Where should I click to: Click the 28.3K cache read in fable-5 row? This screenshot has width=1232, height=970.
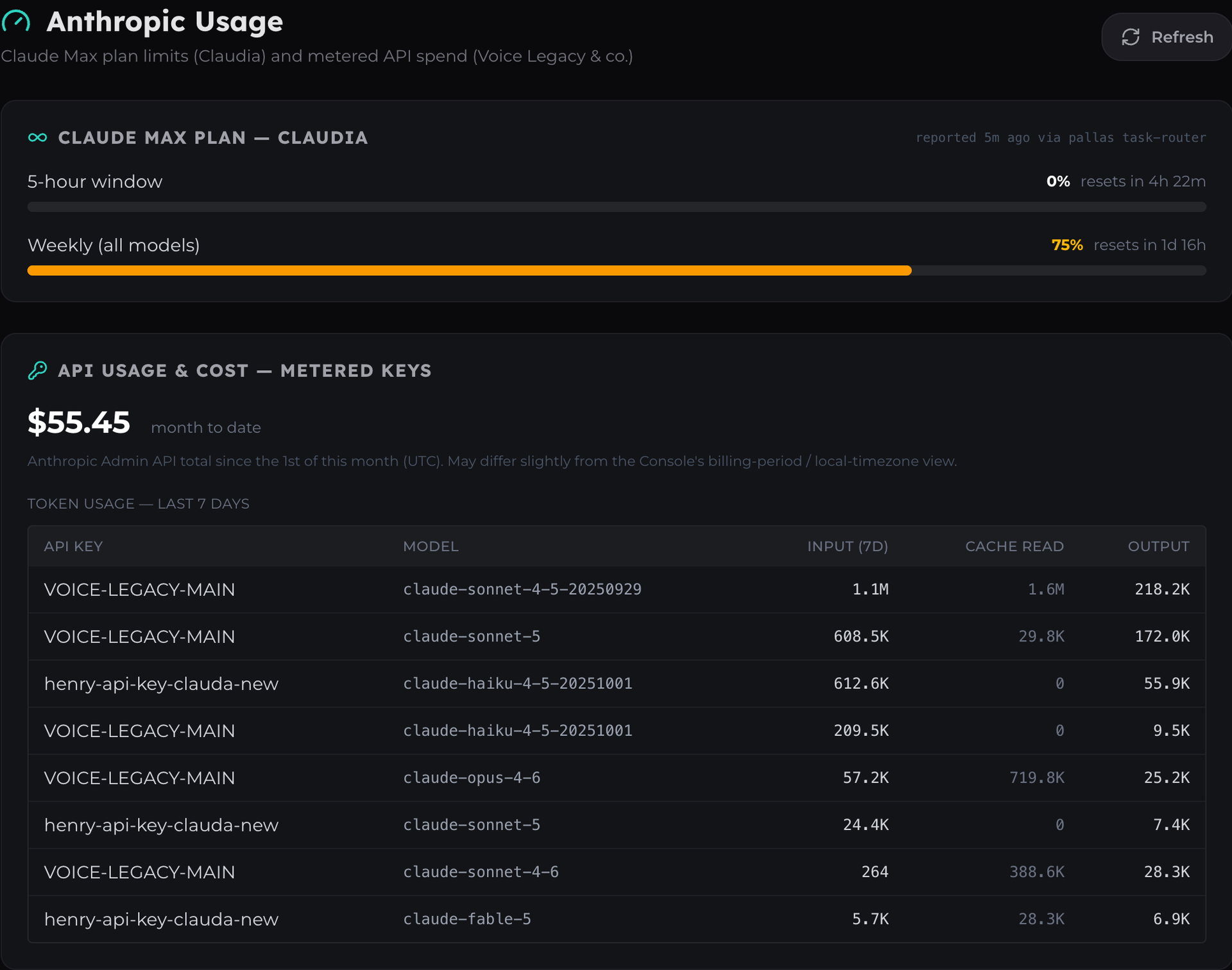[1041, 919]
